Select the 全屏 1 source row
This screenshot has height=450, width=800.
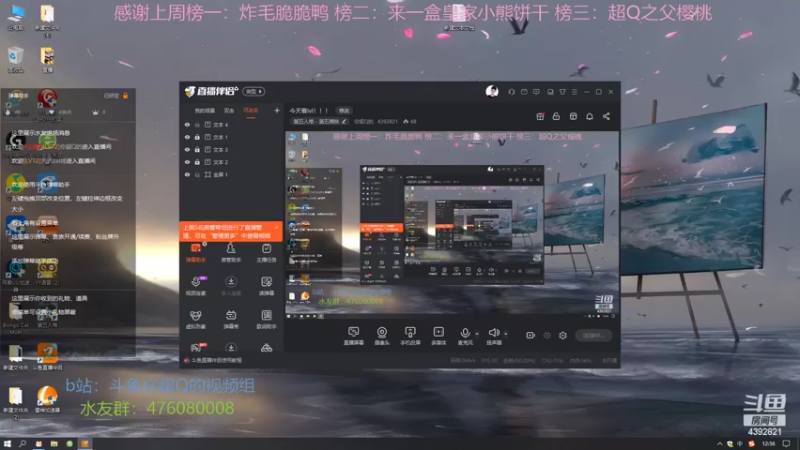[x=231, y=174]
